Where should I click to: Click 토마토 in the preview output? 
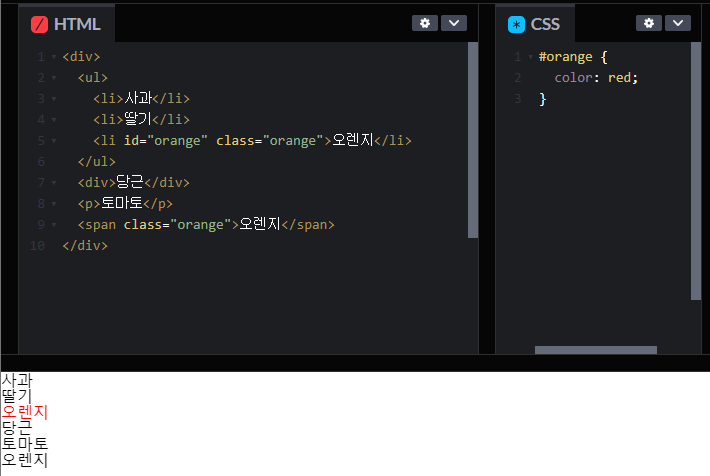24,443
